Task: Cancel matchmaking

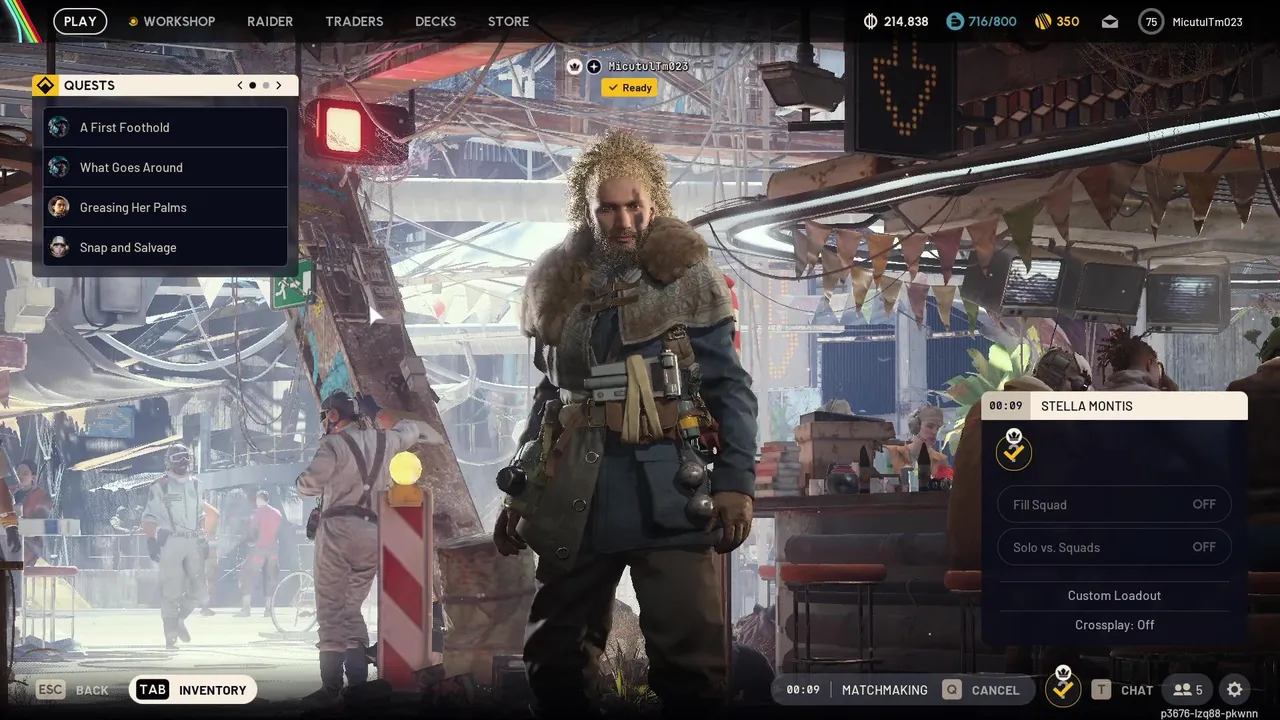Action: click(x=995, y=690)
